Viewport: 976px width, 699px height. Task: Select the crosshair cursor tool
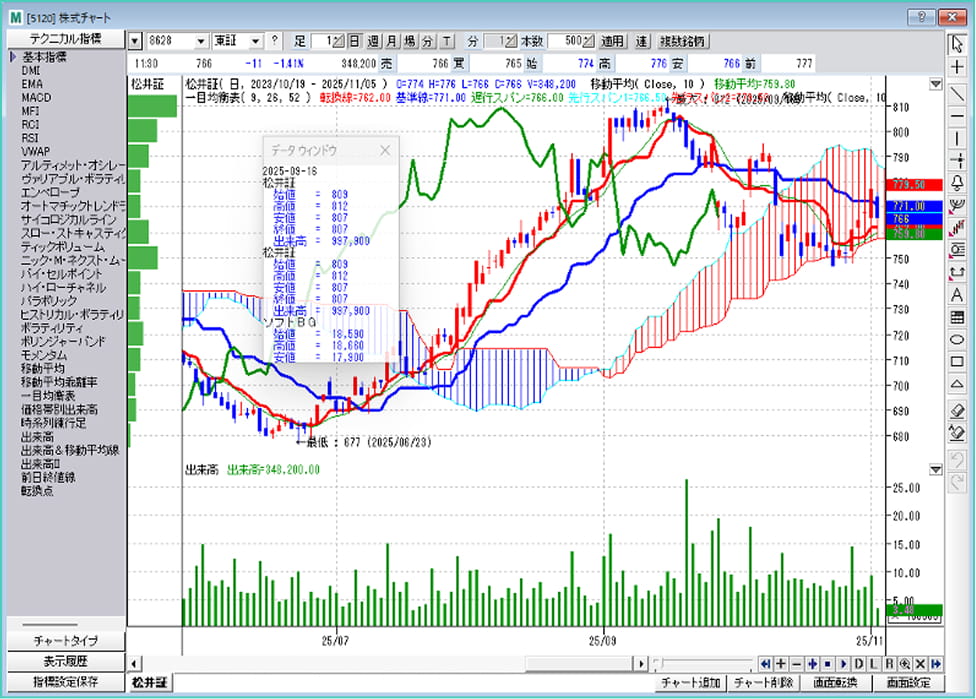coord(958,67)
